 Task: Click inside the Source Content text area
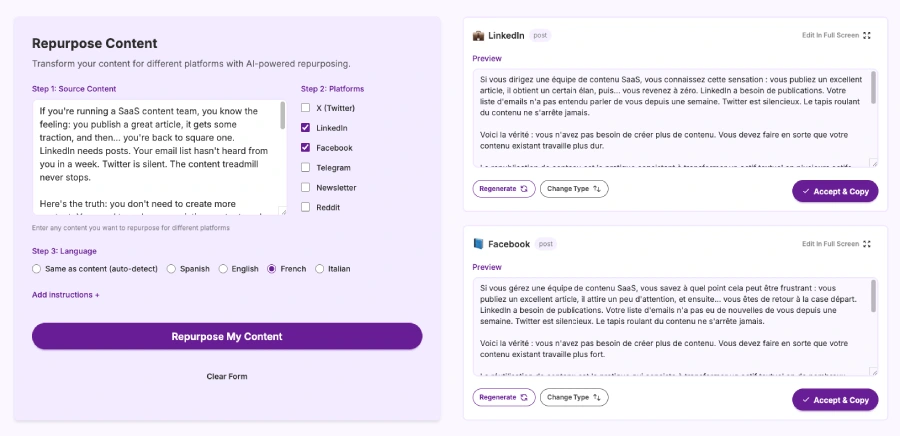point(155,156)
